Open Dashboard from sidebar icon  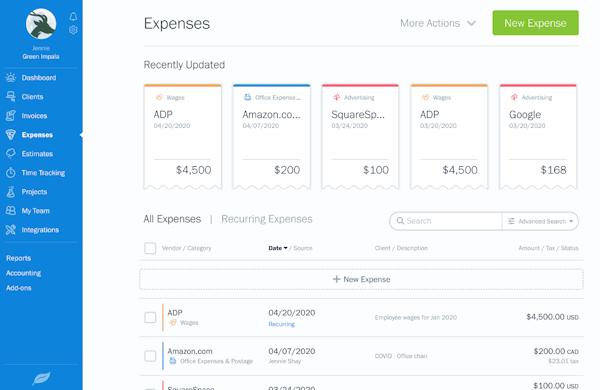pyautogui.click(x=11, y=78)
